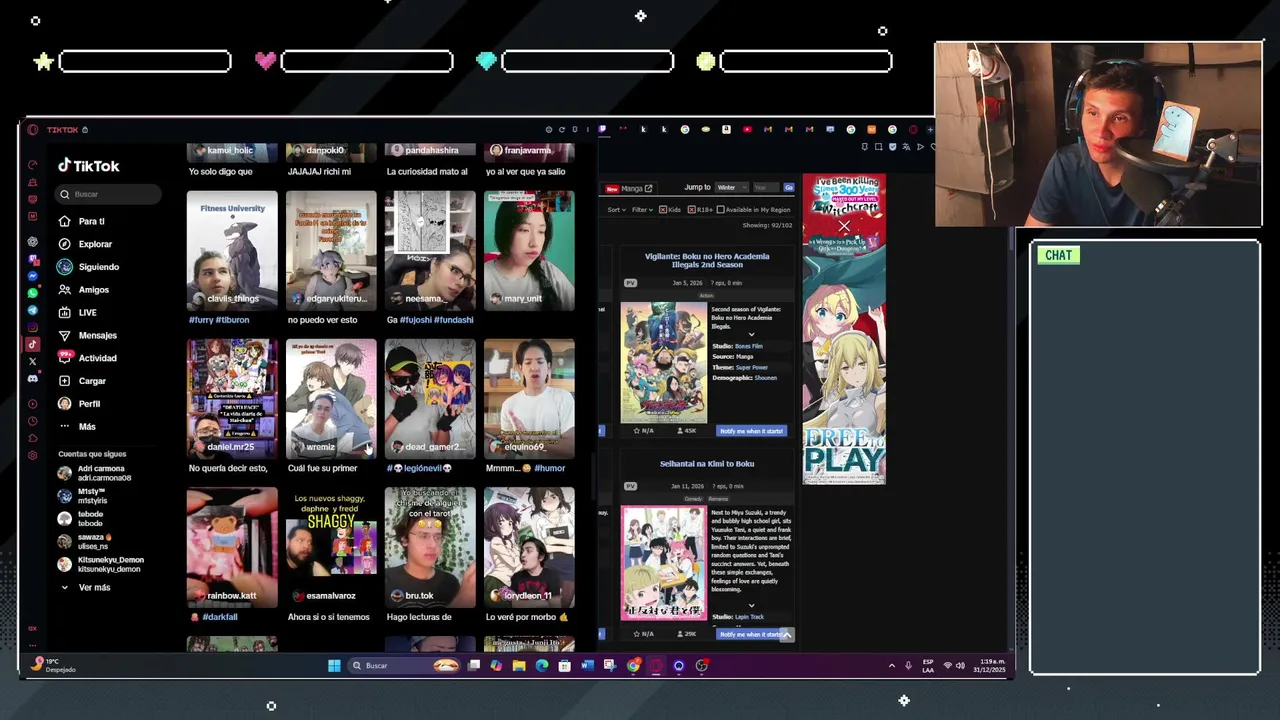Open TikTok Perfil page
The height and width of the screenshot is (720, 1280).
(x=80, y=404)
